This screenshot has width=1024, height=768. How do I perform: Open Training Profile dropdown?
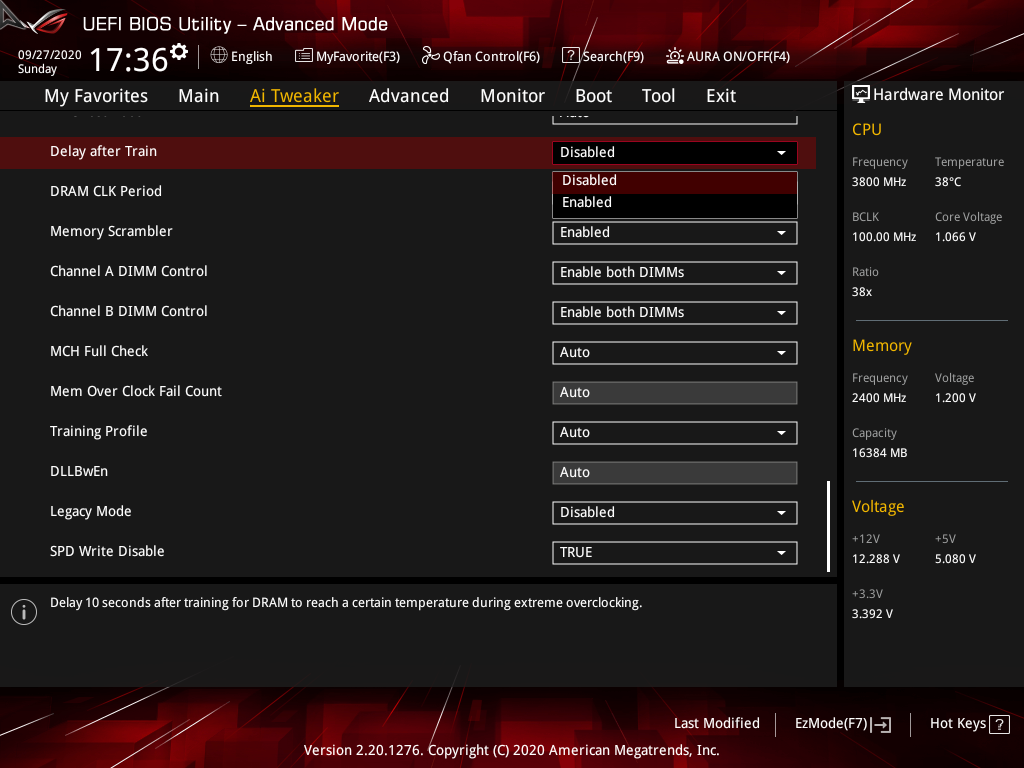click(x=675, y=433)
